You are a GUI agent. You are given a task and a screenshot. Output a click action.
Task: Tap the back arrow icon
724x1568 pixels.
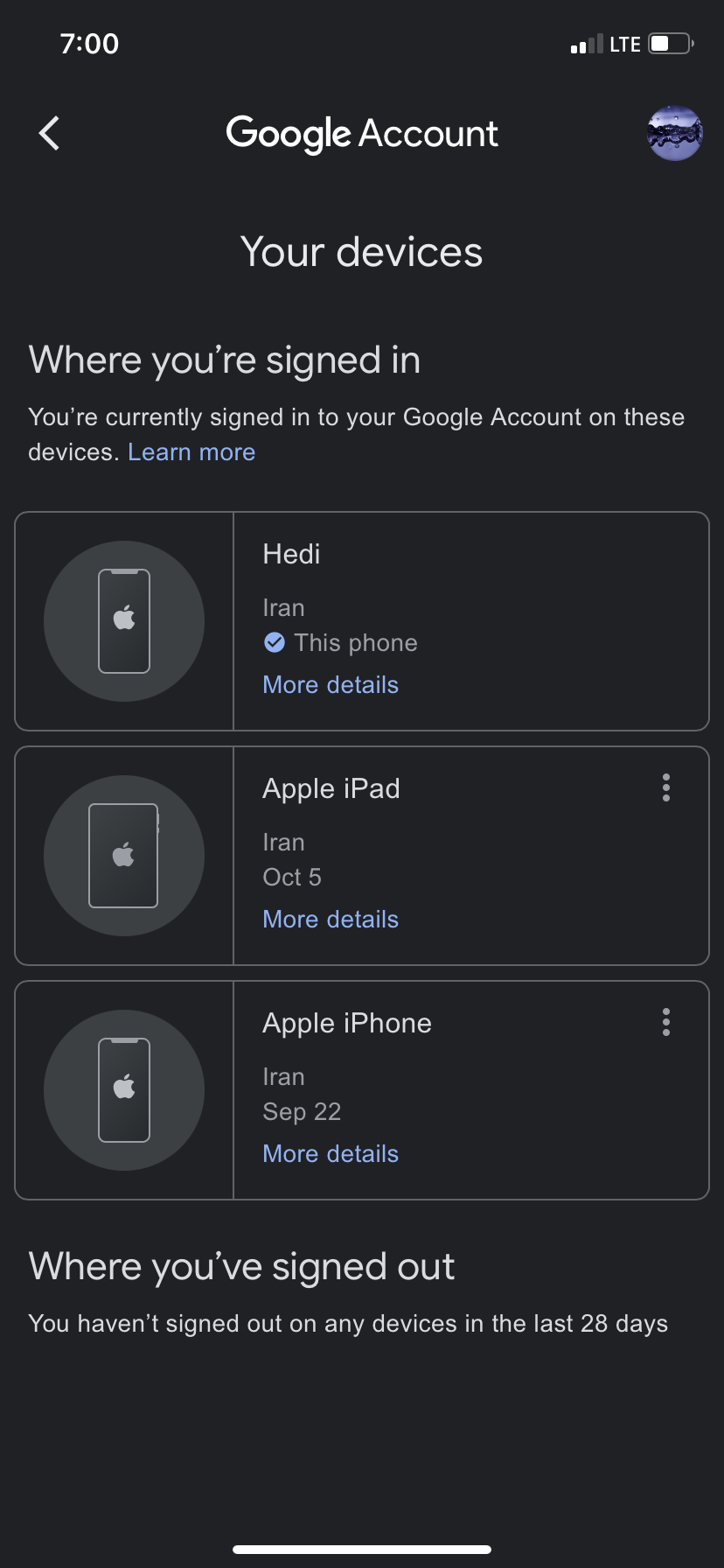point(50,133)
